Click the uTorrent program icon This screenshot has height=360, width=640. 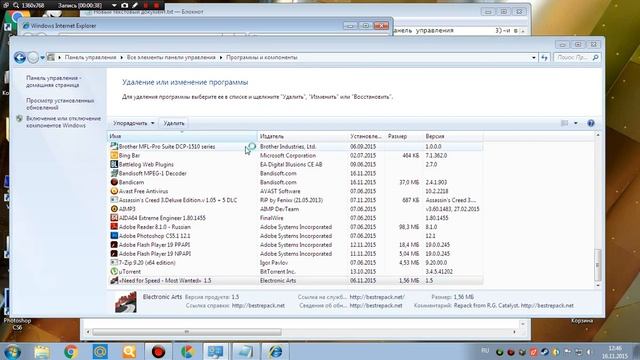click(x=114, y=271)
